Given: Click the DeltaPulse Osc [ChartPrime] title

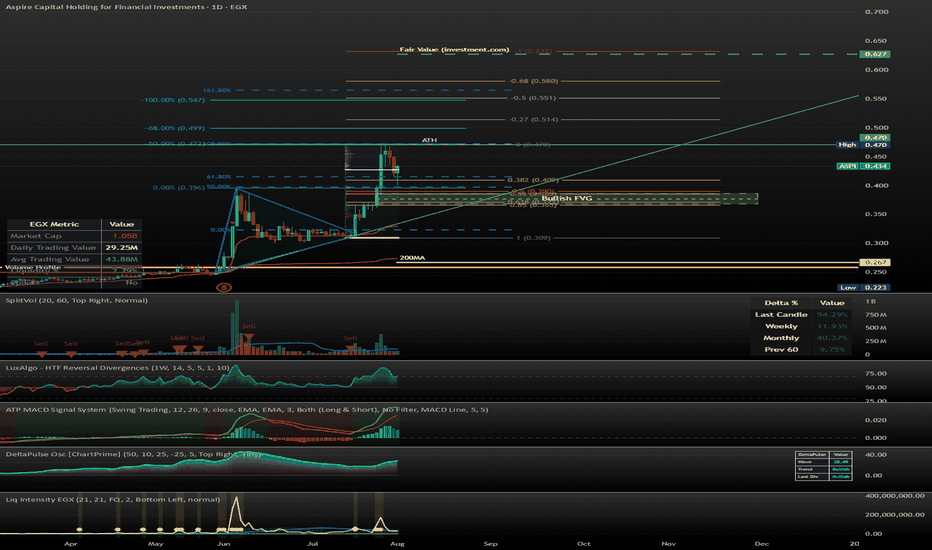Looking at the screenshot, I should tap(133, 454).
